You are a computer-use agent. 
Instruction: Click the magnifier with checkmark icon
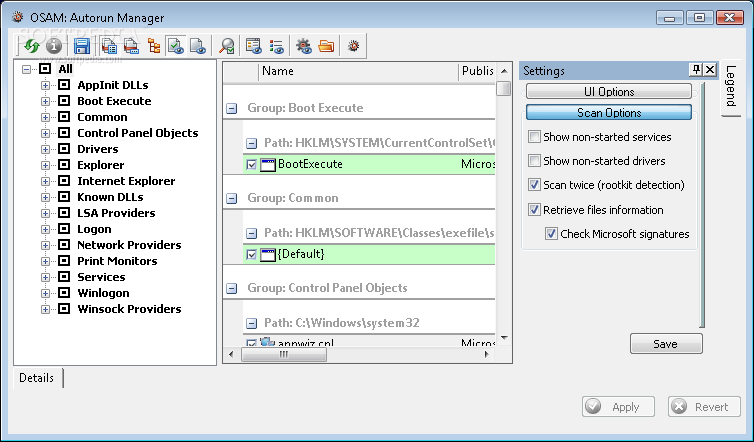coord(226,46)
